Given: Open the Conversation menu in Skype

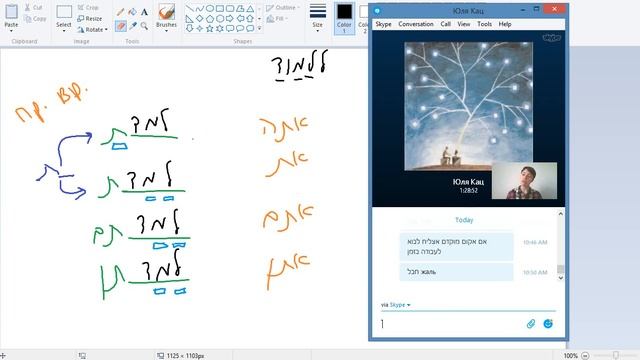Looking at the screenshot, I should pos(416,24).
